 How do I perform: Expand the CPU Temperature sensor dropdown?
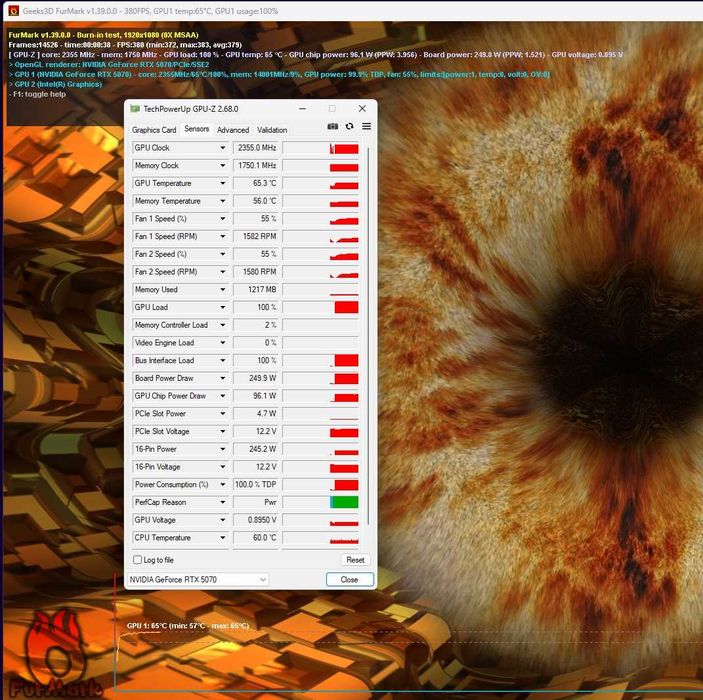point(222,537)
